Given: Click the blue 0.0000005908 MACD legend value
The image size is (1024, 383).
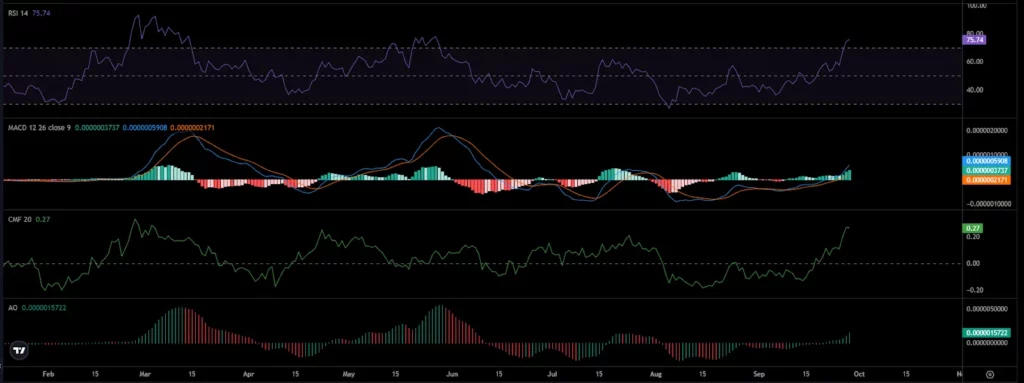Looking at the screenshot, I should [x=145, y=127].
